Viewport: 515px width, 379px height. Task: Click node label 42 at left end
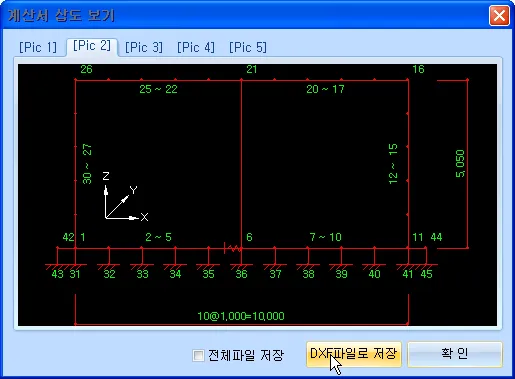pyautogui.click(x=69, y=237)
